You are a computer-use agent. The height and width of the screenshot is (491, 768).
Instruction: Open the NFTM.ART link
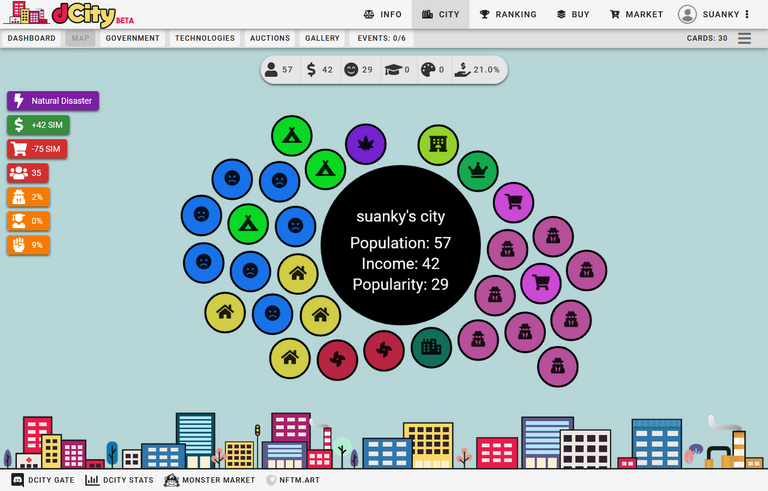(x=293, y=480)
